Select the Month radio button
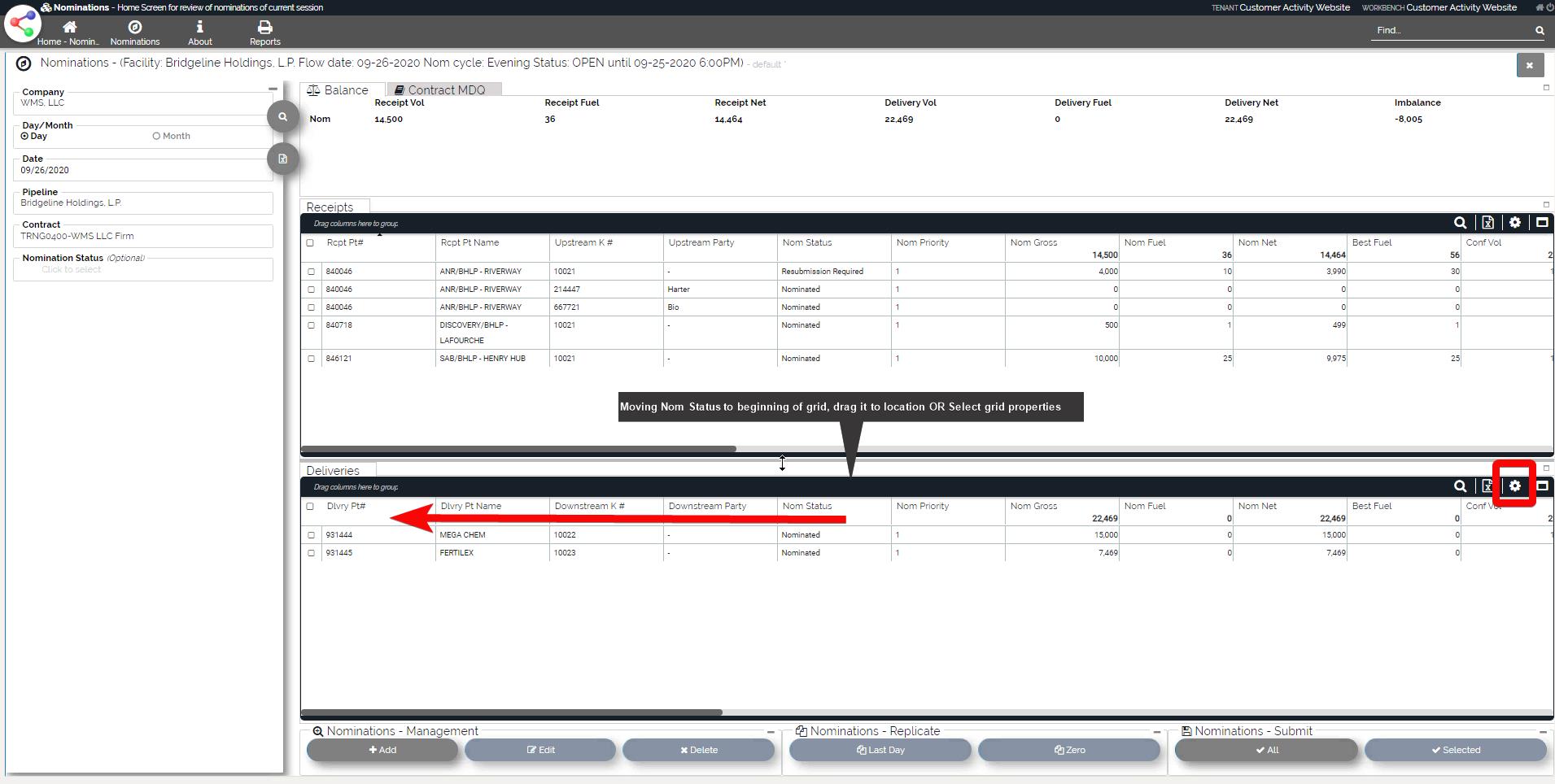The height and width of the screenshot is (784, 1555). click(156, 137)
